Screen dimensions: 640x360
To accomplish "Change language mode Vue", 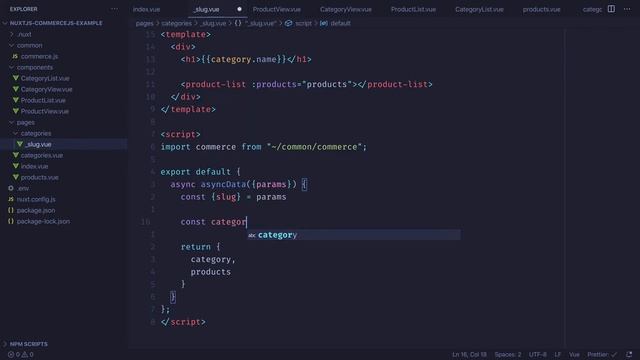I will pos(574,355).
